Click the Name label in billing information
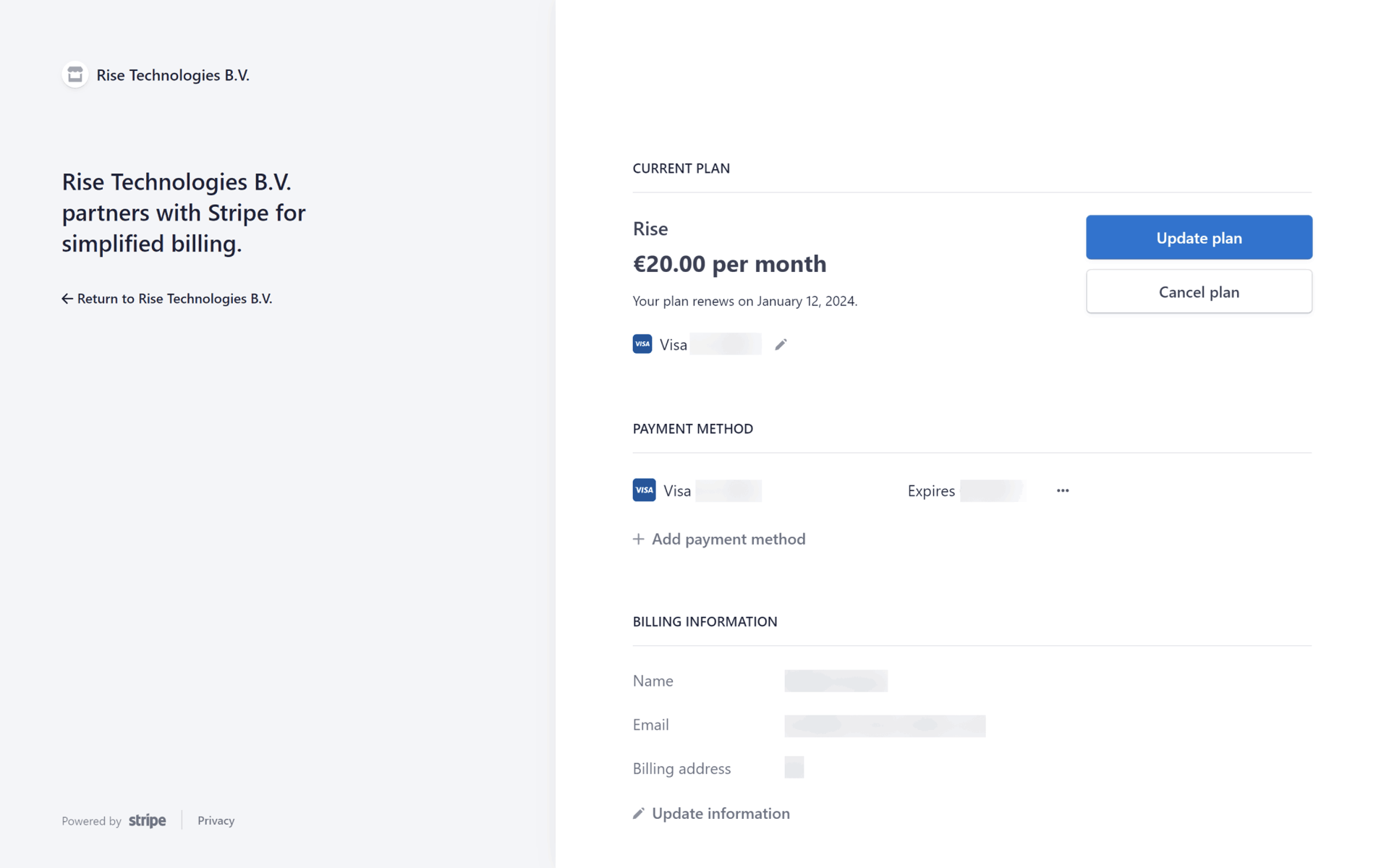 coord(653,681)
